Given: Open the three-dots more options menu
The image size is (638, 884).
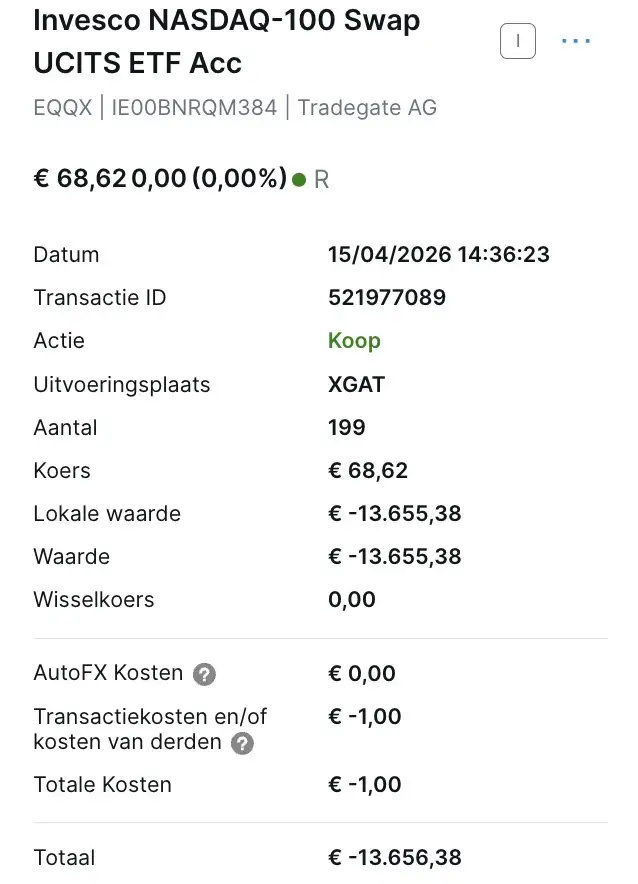Looking at the screenshot, I should pyautogui.click(x=576, y=41).
